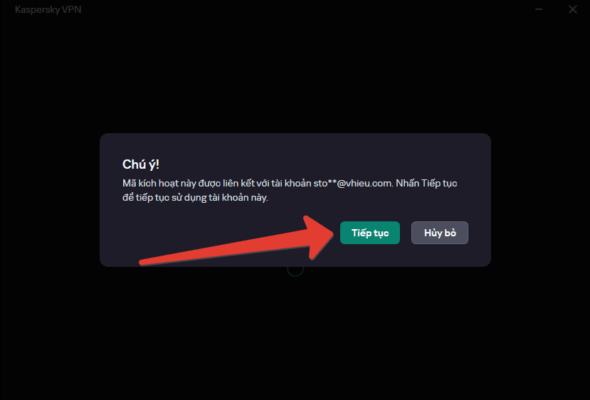Image resolution: width=590 pixels, height=400 pixels.
Task: Click the word VPN in the window title
Action: pos(71,9)
